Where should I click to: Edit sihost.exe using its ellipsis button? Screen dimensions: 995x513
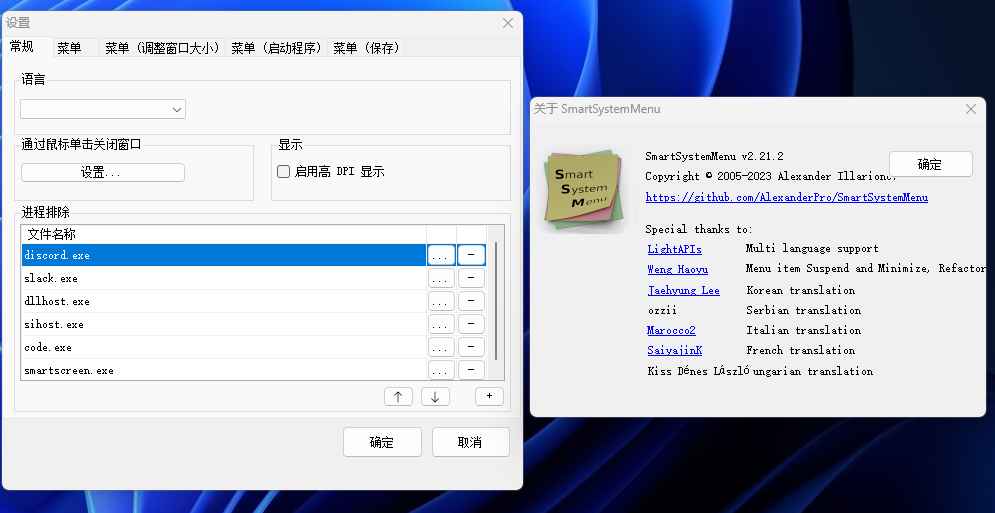coord(441,325)
